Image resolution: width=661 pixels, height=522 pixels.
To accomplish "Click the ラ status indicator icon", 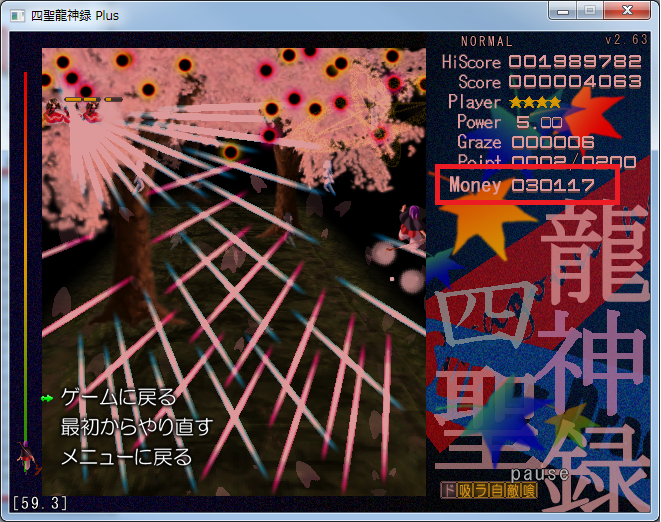I will pos(481,490).
